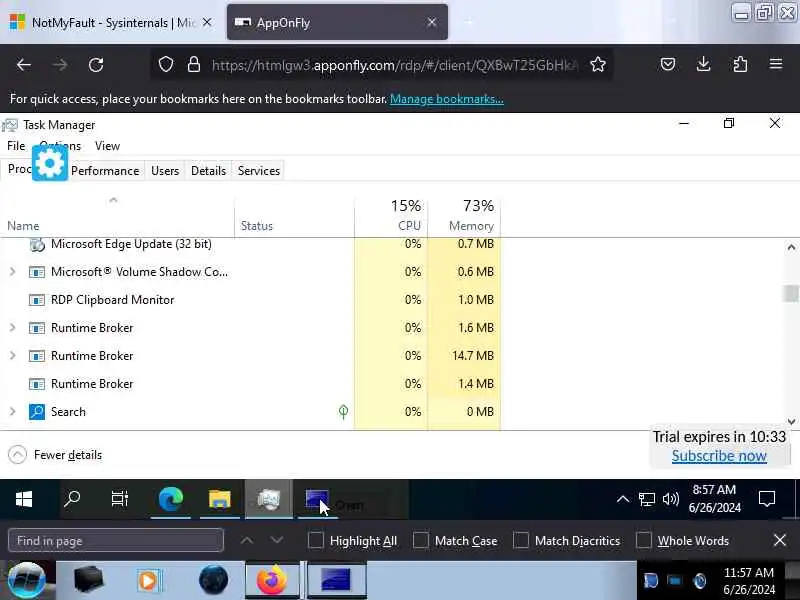Switch to the Performance tab
Image resolution: width=800 pixels, height=600 pixels.
[105, 170]
